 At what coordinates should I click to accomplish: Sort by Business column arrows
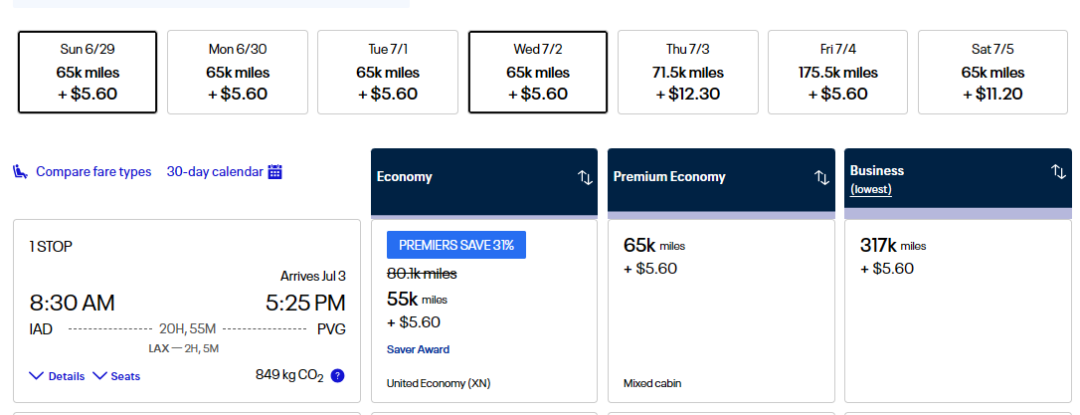[1058, 171]
